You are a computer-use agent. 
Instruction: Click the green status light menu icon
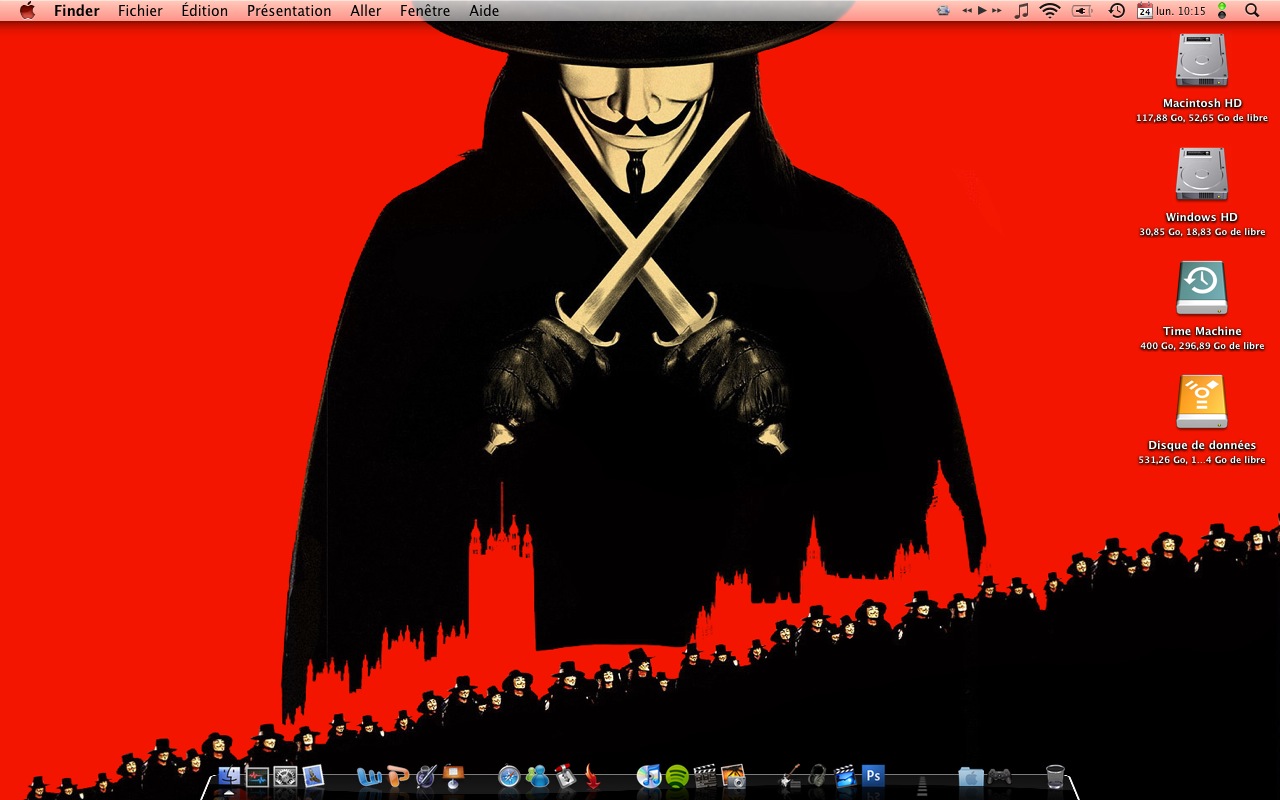tap(1222, 11)
